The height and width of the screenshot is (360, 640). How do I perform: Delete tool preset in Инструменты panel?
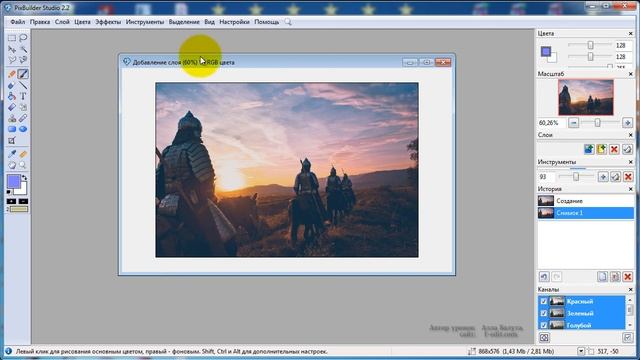628,177
